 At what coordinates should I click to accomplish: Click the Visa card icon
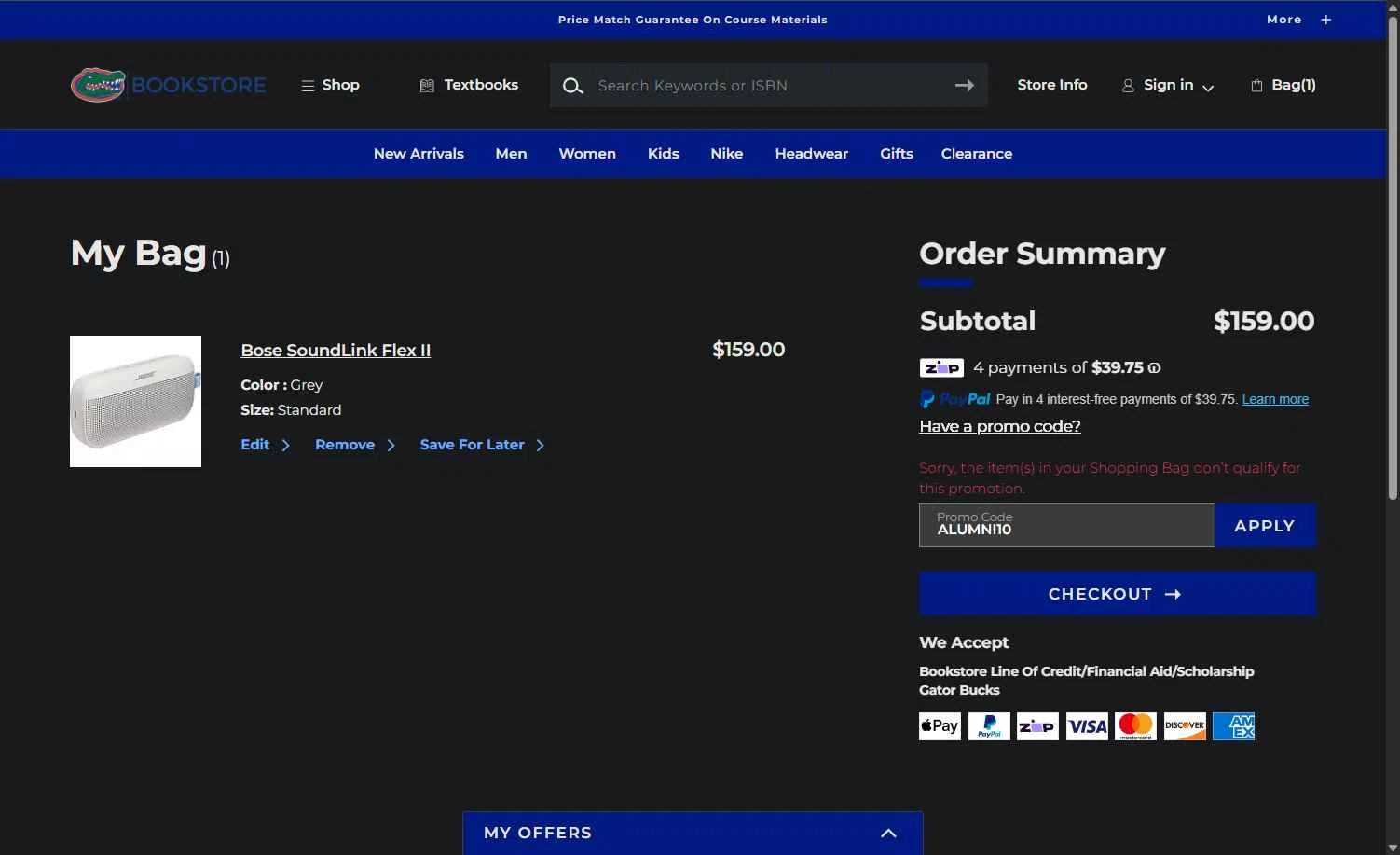[x=1087, y=726]
